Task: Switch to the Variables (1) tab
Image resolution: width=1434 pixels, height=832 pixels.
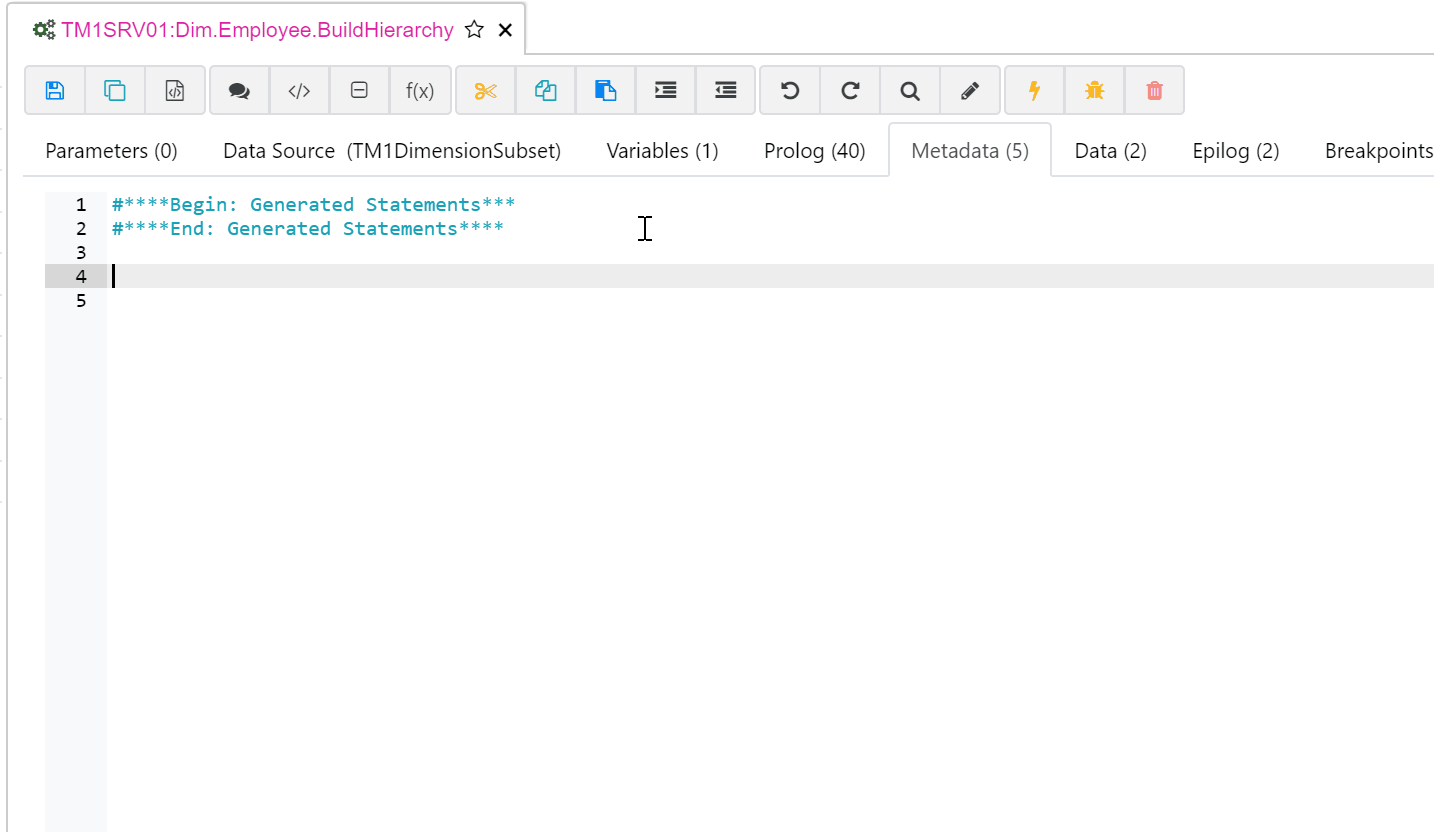Action: [663, 151]
